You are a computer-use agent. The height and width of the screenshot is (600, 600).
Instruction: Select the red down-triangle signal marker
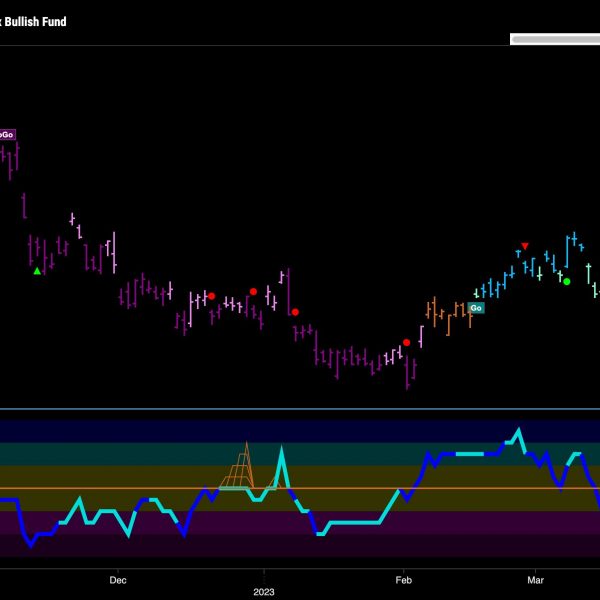pyautogui.click(x=525, y=246)
